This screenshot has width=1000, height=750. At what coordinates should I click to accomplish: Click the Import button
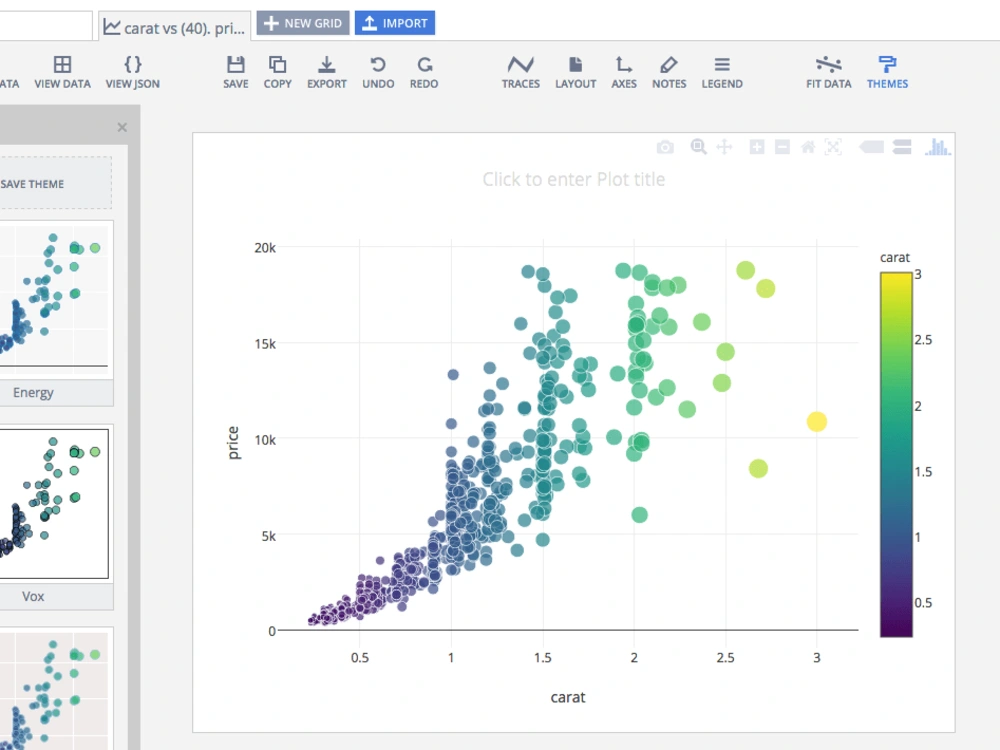point(394,22)
